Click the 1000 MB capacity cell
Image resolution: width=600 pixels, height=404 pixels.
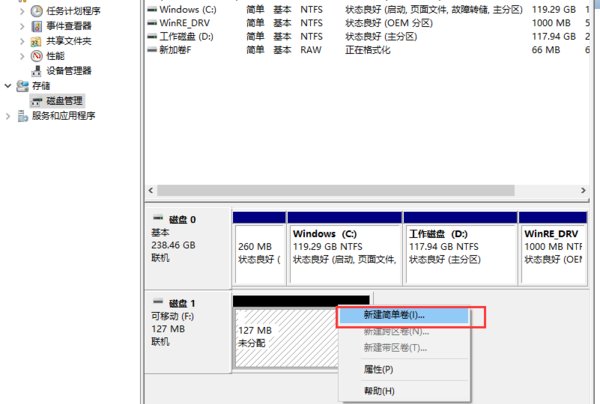pyautogui.click(x=551, y=23)
